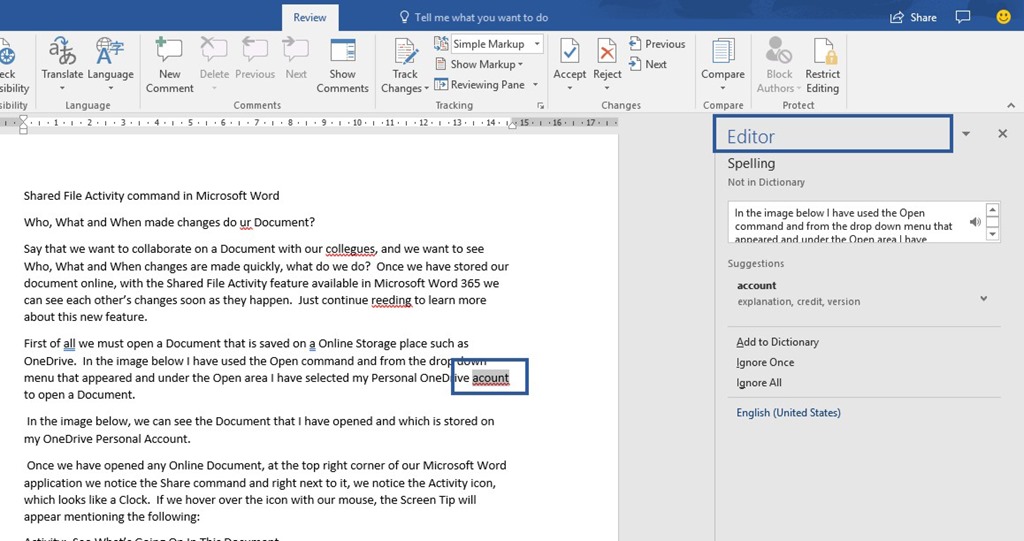Image resolution: width=1024 pixels, height=541 pixels.
Task: Open the comments speech bubble icon
Action: click(x=963, y=17)
